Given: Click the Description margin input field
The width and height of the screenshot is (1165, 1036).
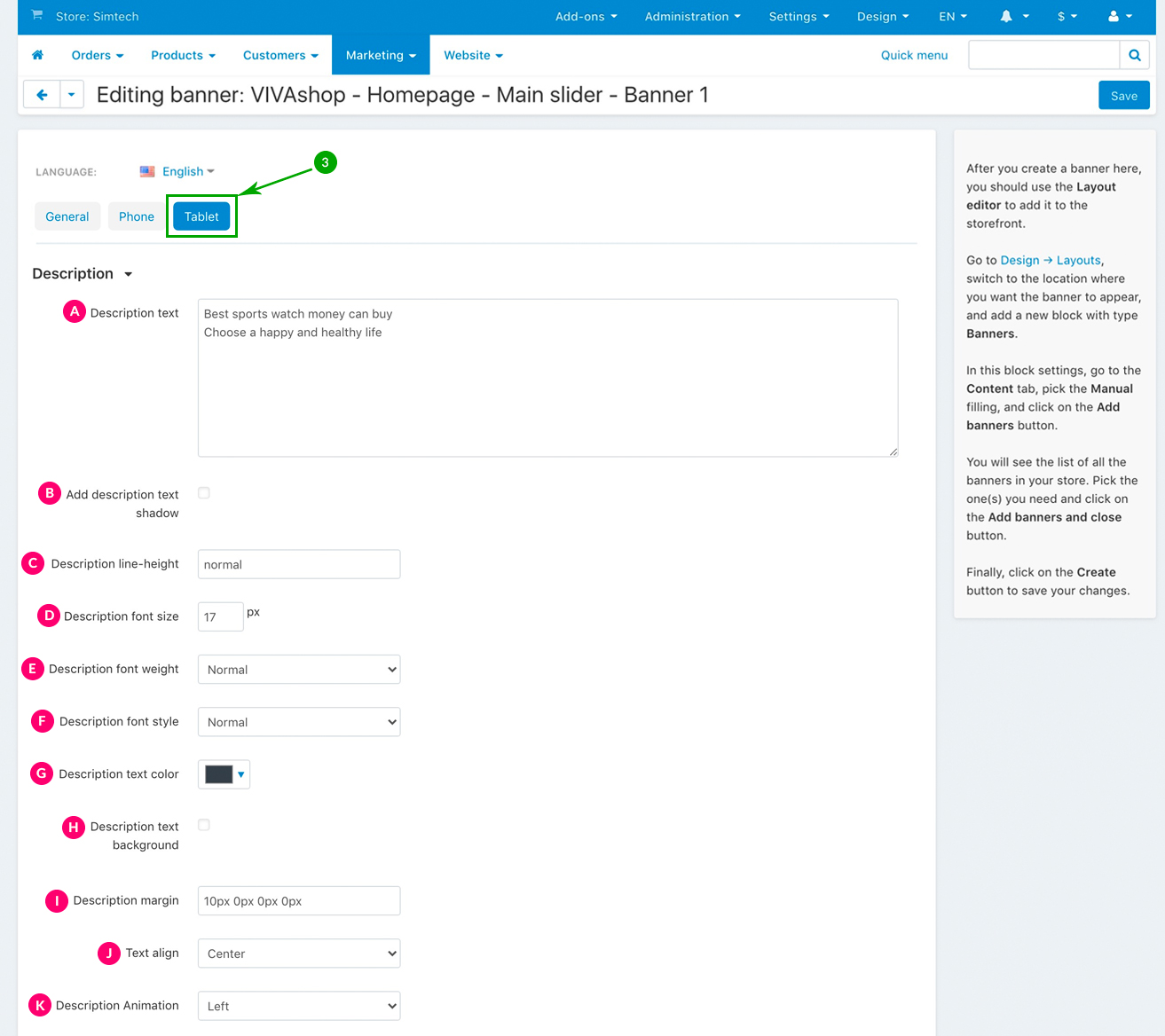Looking at the screenshot, I should [298, 901].
